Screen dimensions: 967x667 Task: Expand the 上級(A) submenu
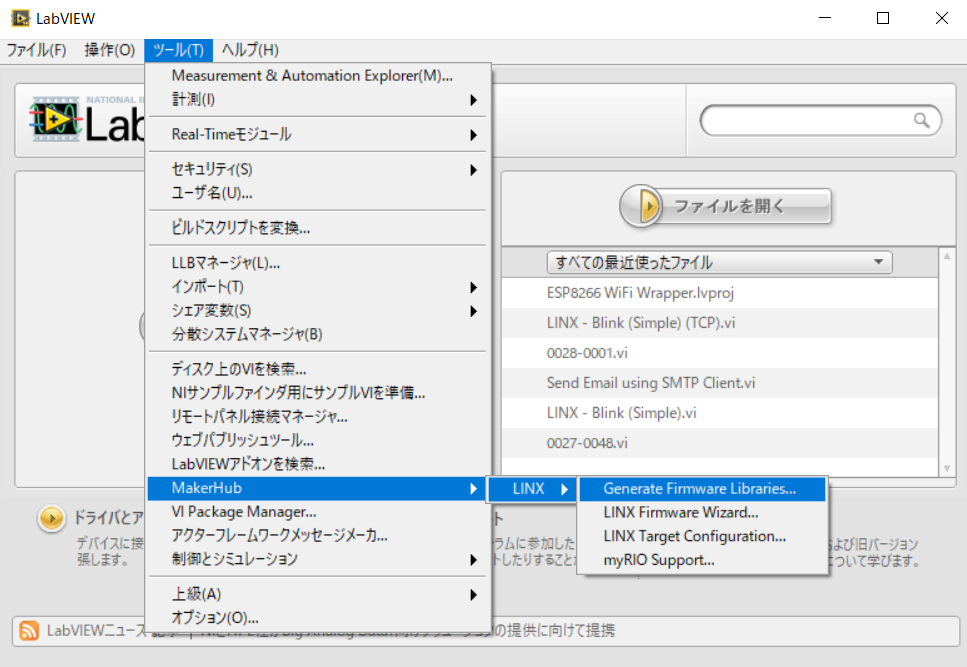[x=318, y=594]
